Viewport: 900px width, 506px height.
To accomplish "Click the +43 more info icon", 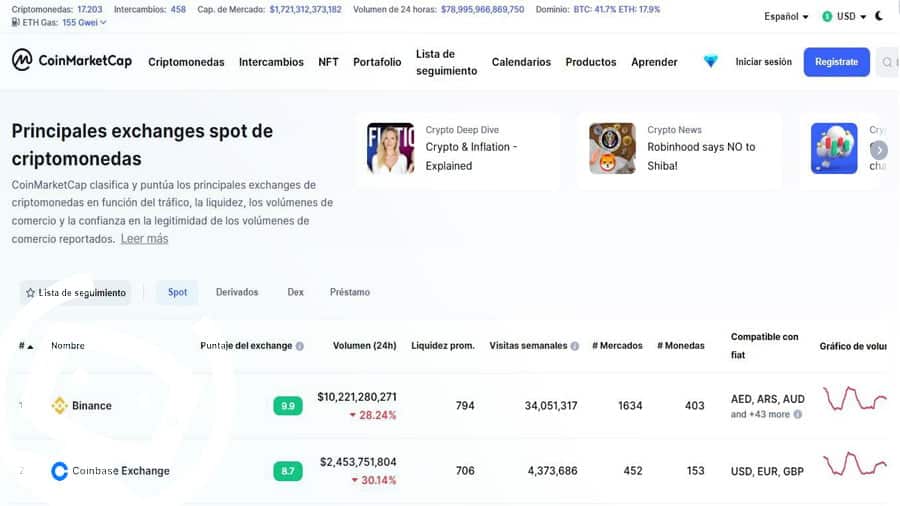I will pyautogui.click(x=798, y=414).
